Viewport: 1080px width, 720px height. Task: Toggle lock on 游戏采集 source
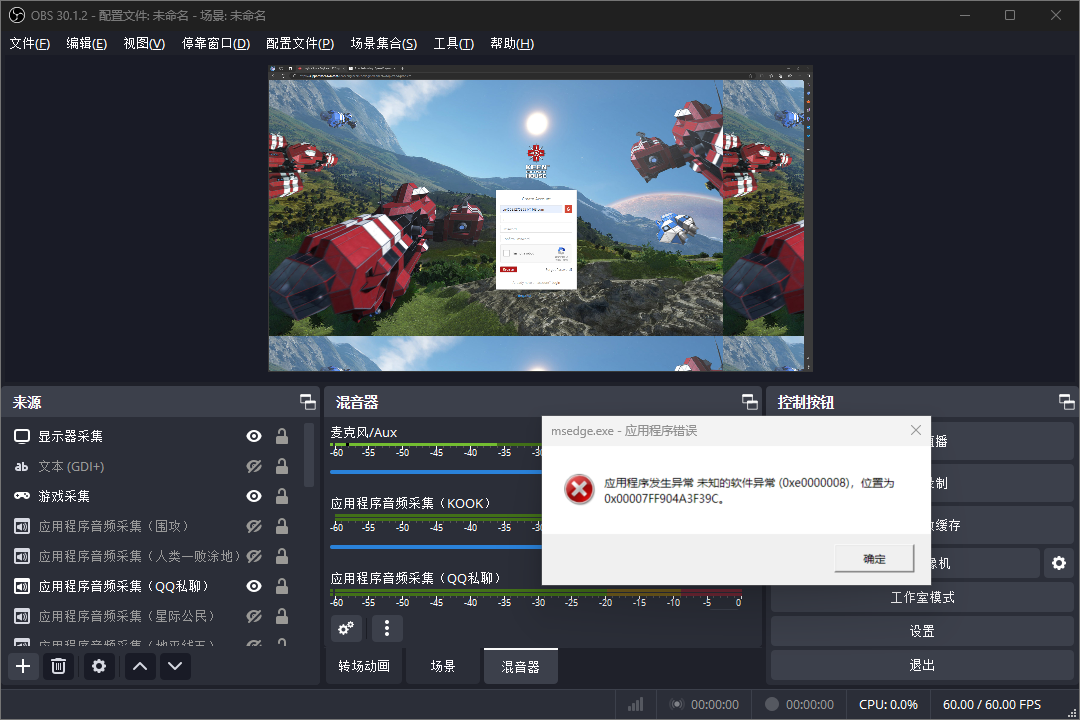pyautogui.click(x=282, y=496)
